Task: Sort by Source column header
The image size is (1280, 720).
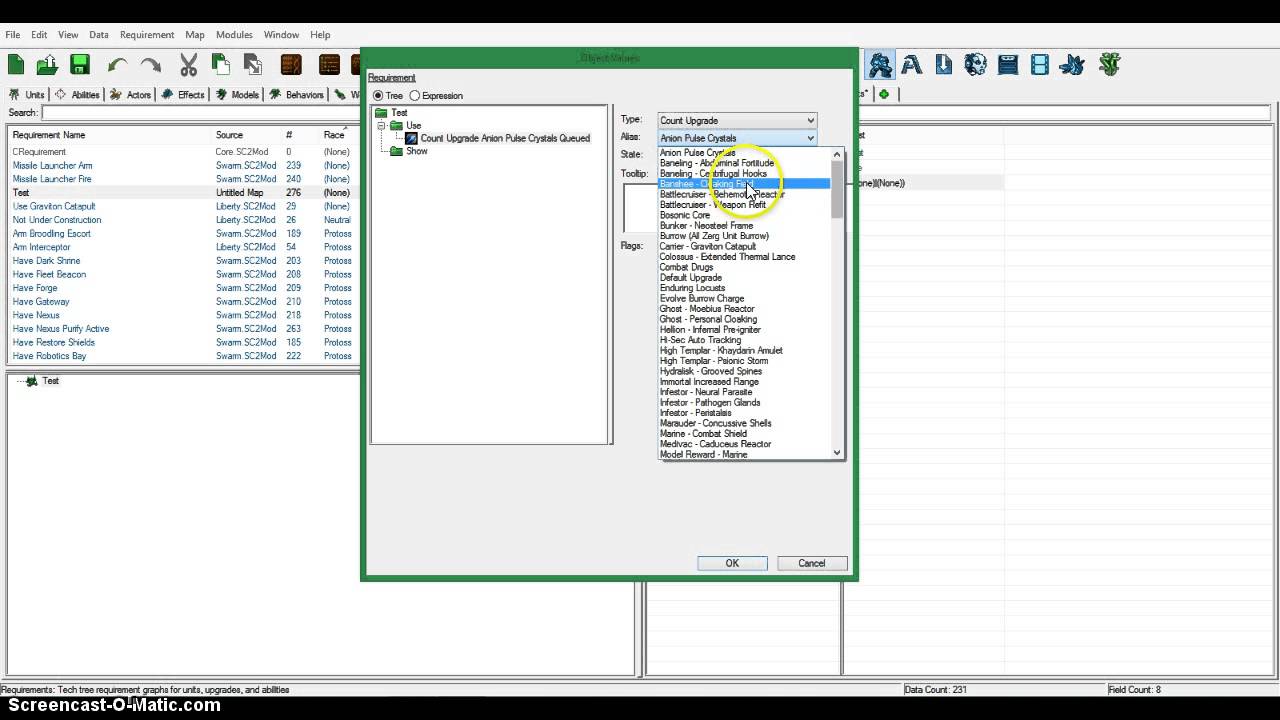Action: point(246,135)
